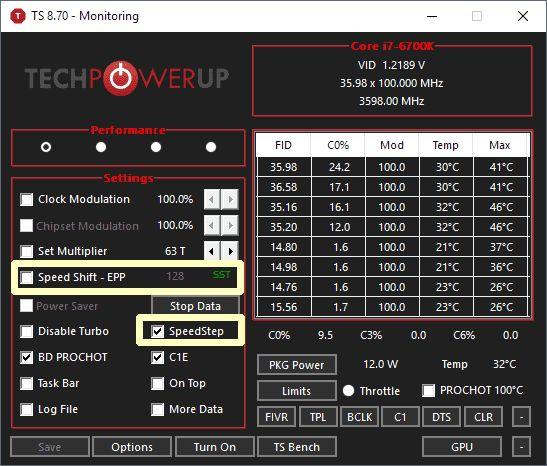The image size is (547, 466).
Task: Uncheck the C1E checkbox
Action: click(x=158, y=358)
